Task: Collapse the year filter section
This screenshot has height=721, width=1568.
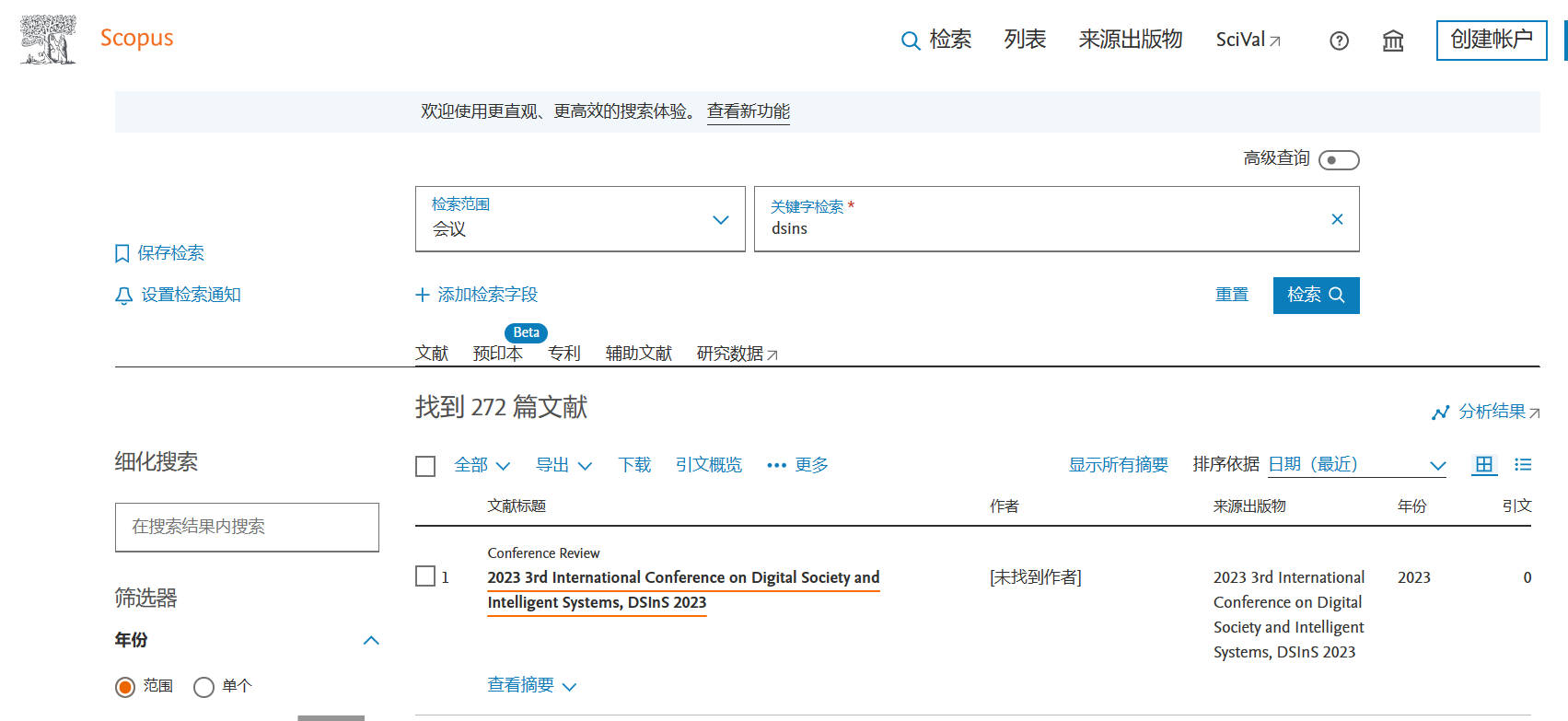Action: point(371,641)
